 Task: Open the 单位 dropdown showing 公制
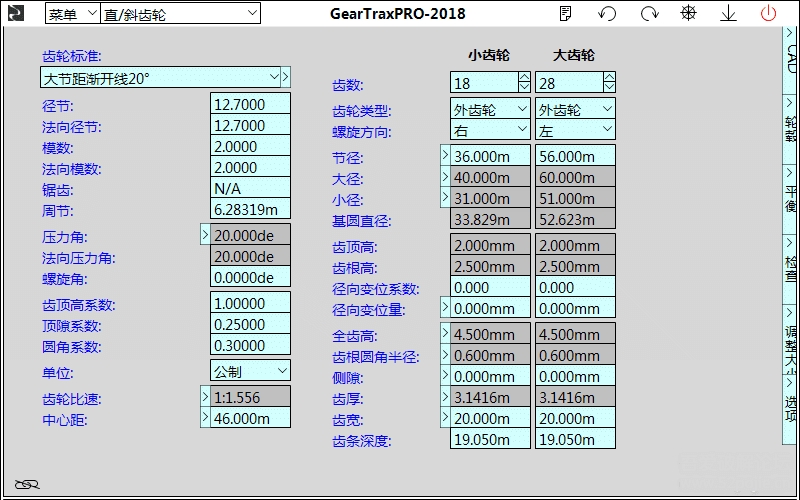(250, 371)
